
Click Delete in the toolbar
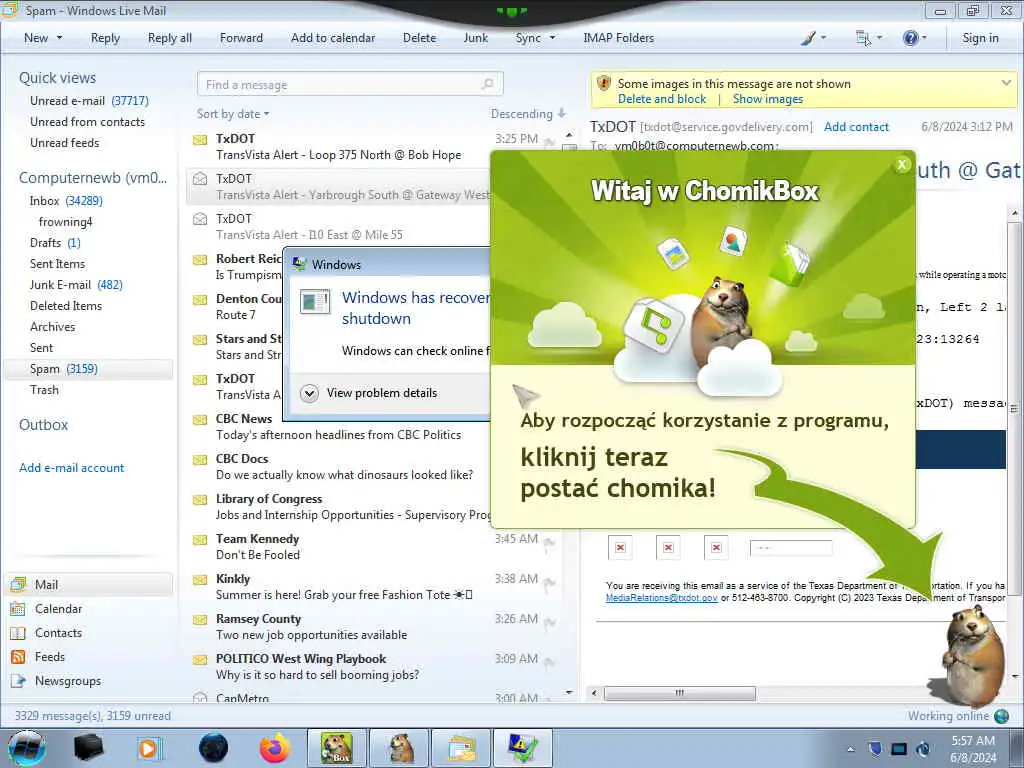(x=419, y=38)
